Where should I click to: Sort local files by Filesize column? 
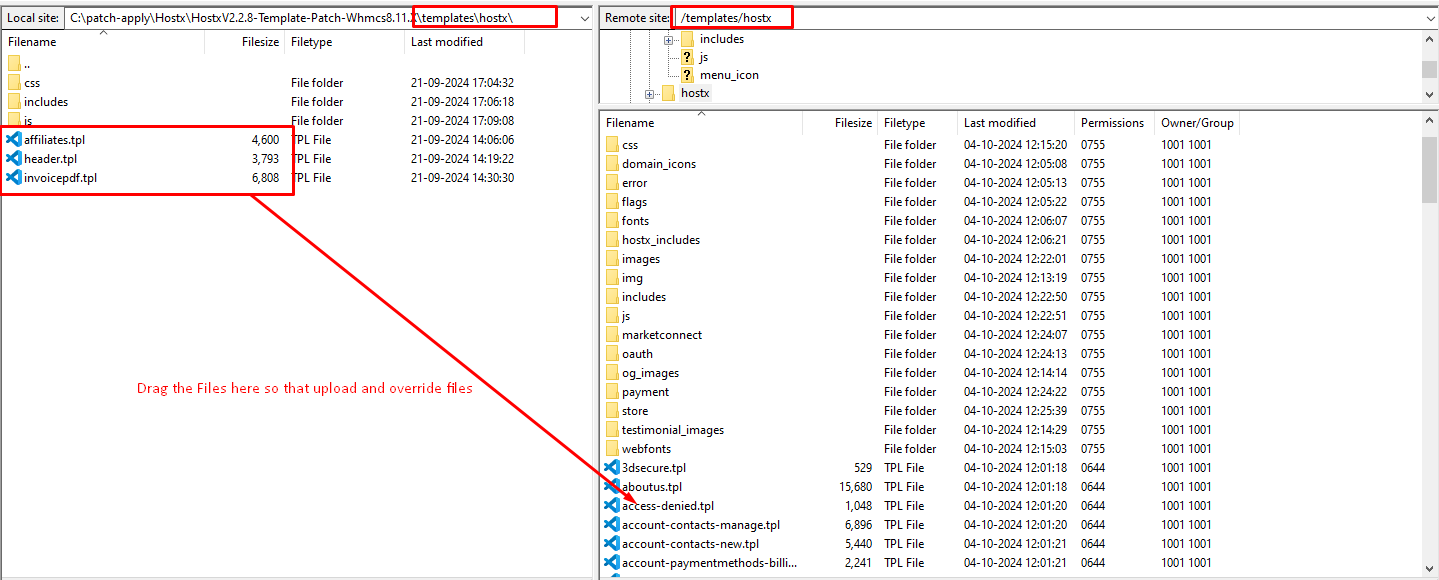point(260,42)
